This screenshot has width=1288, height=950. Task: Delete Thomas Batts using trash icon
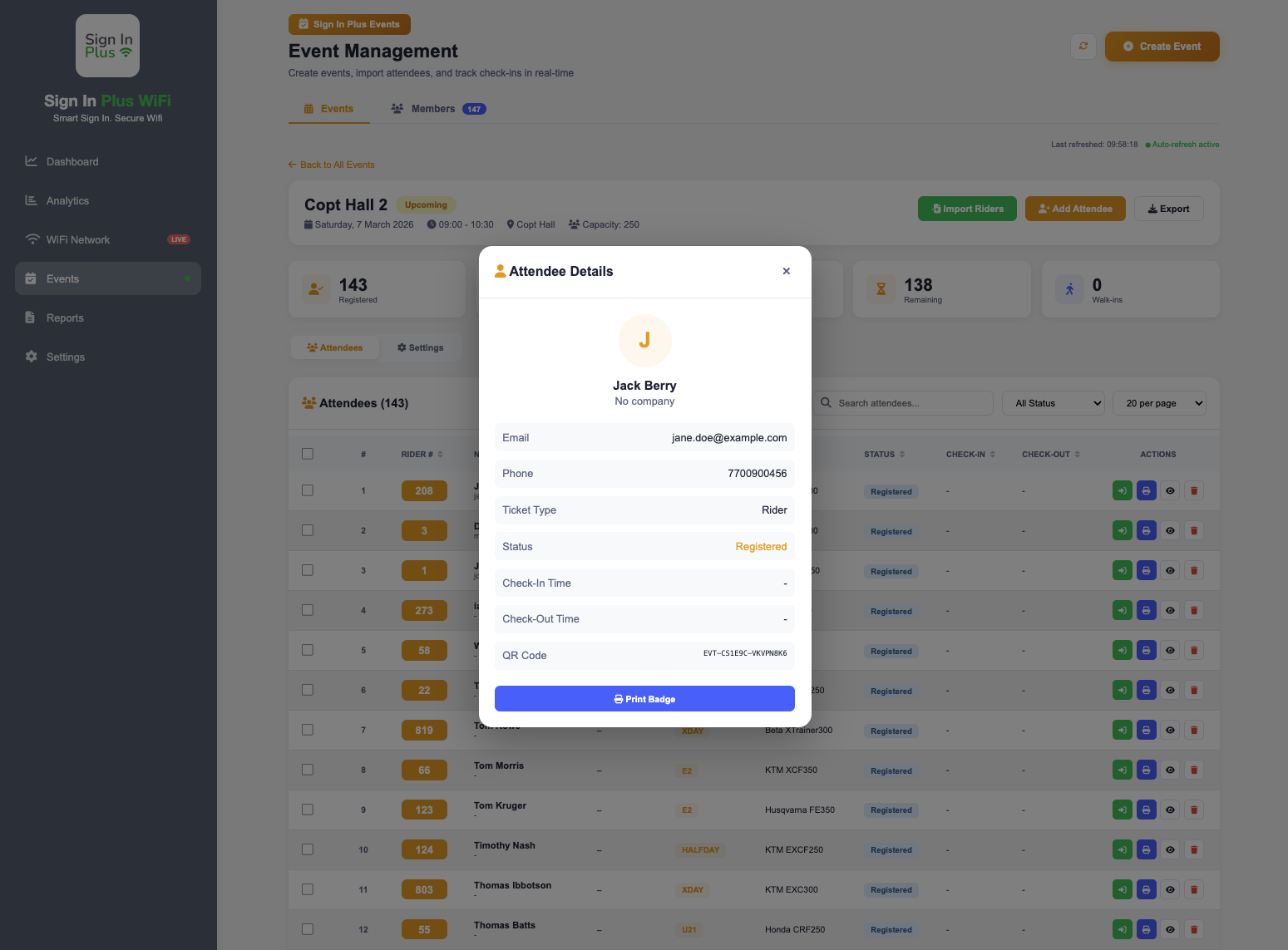click(x=1193, y=930)
